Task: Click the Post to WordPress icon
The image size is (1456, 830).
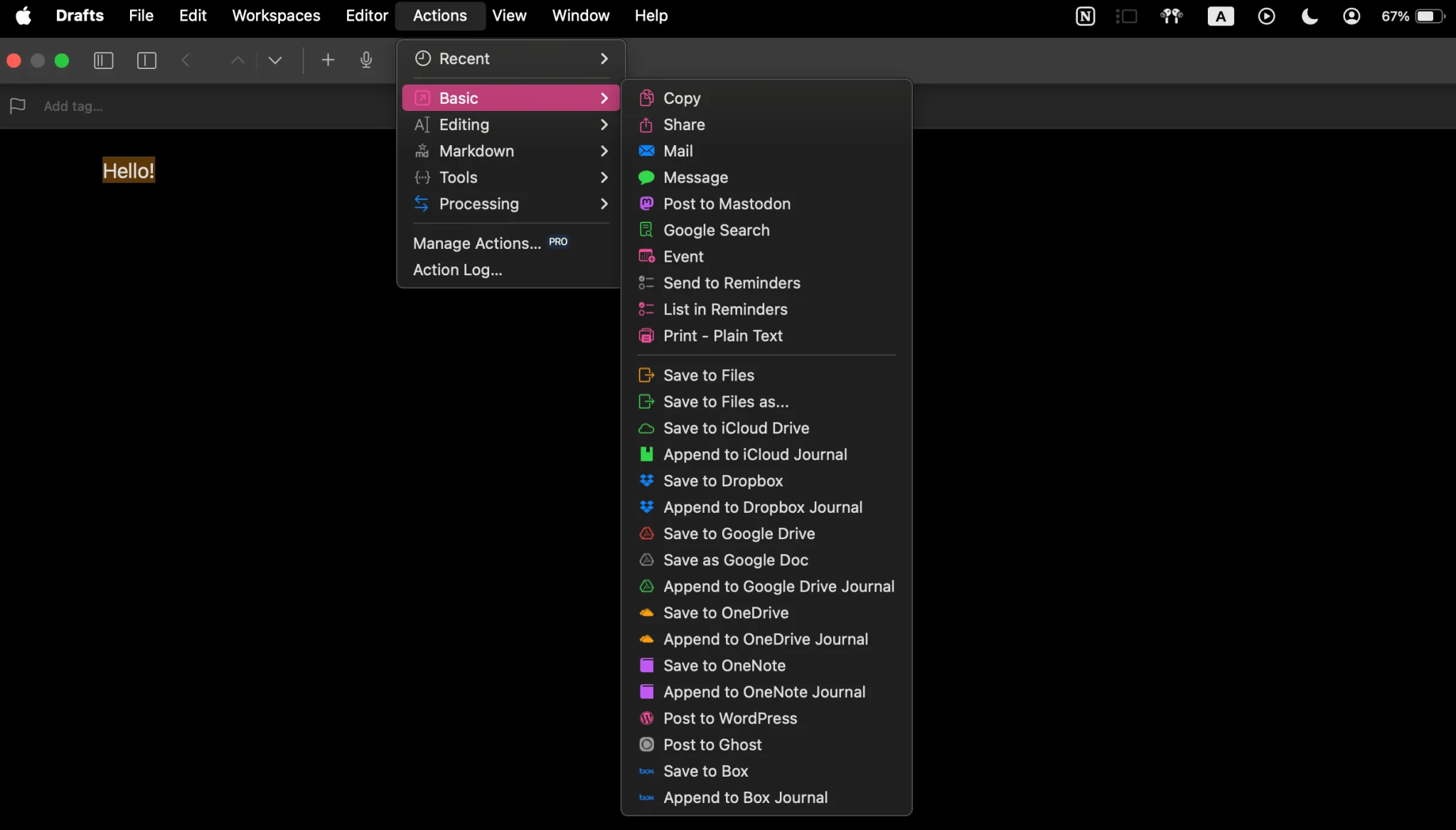Action: [646, 718]
